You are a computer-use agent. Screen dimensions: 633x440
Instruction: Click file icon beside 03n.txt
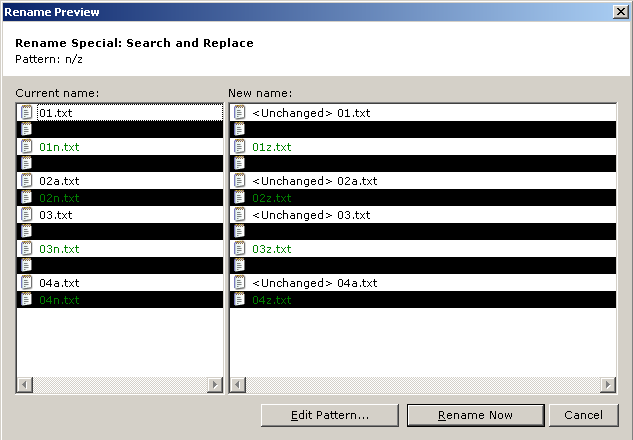pos(27,249)
